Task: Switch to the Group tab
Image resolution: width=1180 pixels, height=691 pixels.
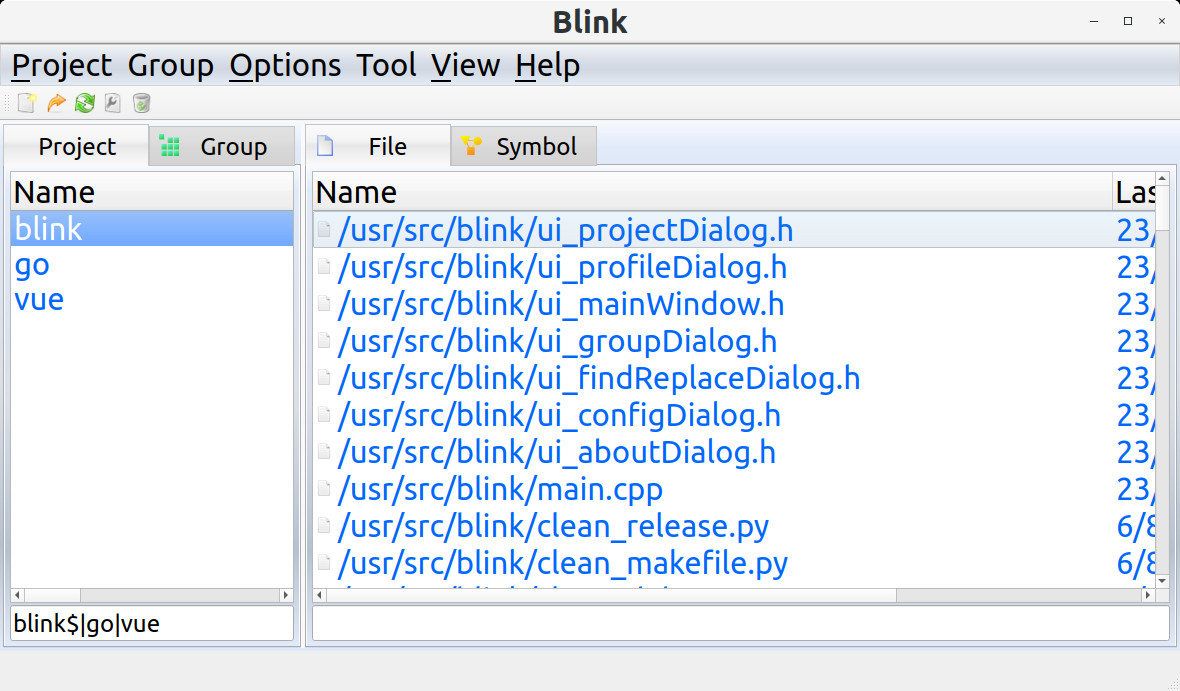Action: click(x=222, y=147)
